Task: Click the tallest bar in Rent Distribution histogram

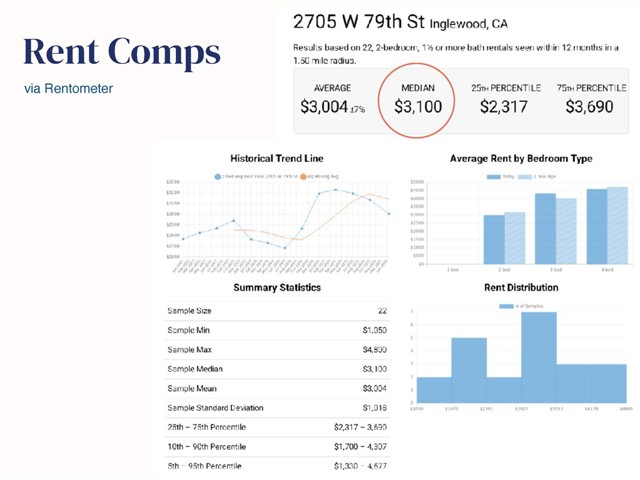Action: click(x=537, y=359)
